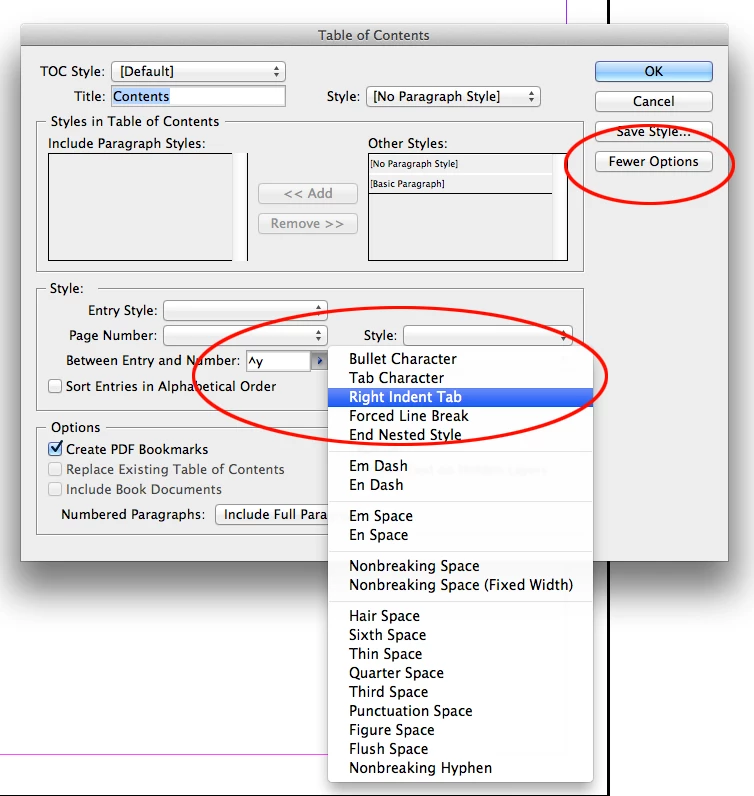
Task: Select [No Paragraph Style] in Other Styles
Action: pos(461,164)
